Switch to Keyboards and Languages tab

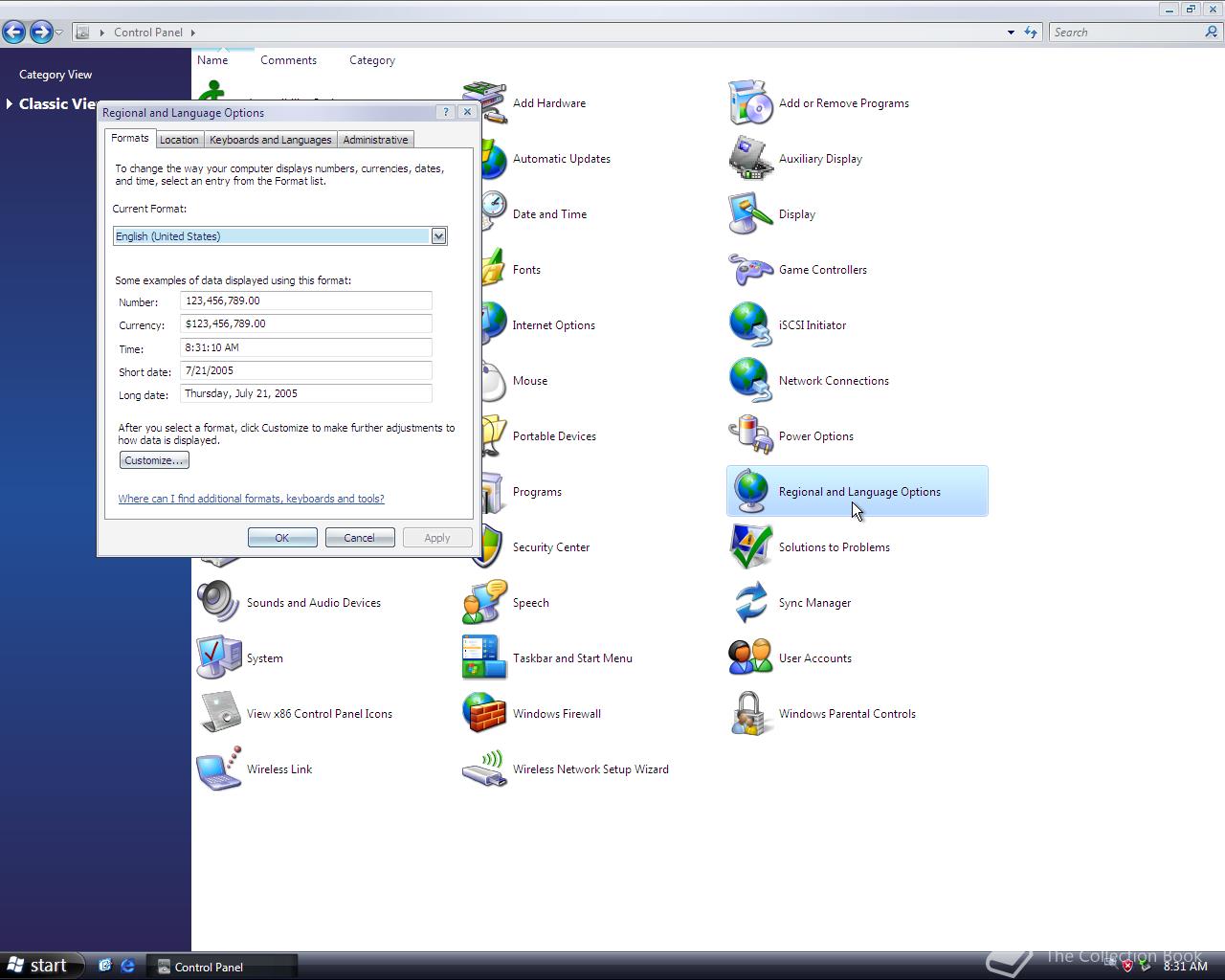tap(271, 140)
